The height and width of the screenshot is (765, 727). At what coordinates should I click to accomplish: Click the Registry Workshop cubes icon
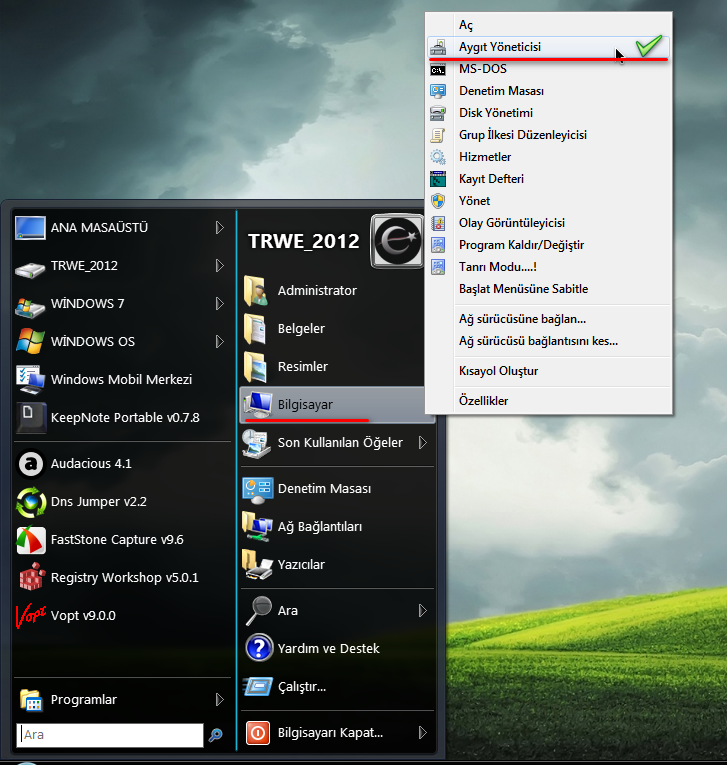pos(32,577)
